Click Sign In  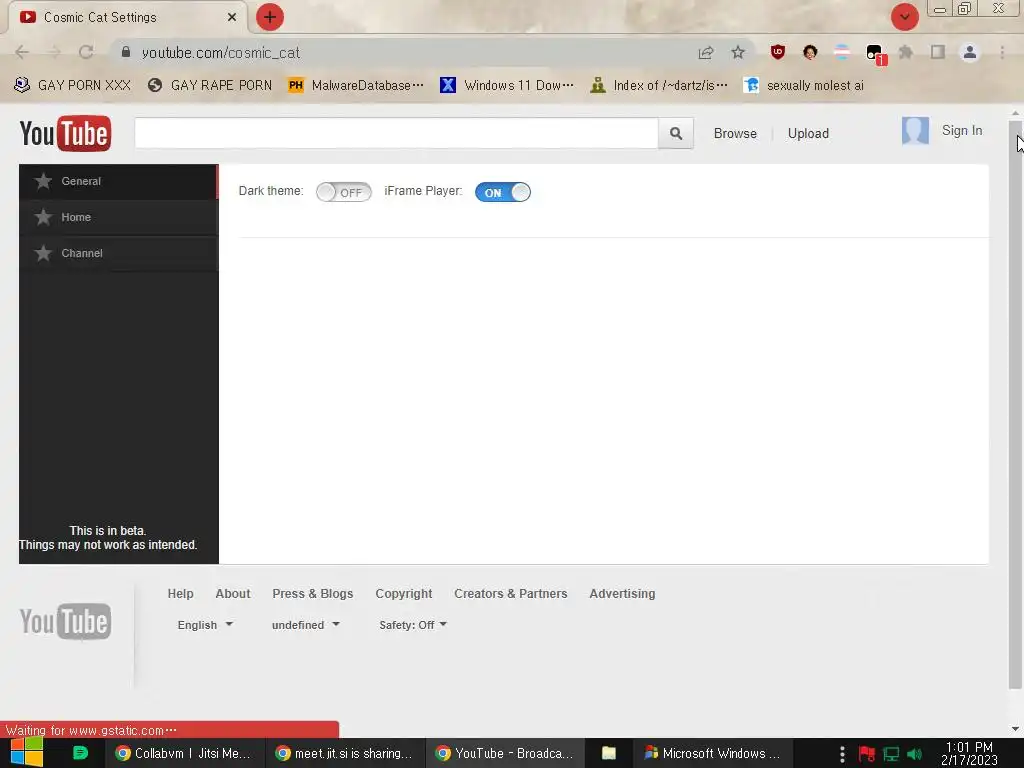point(961,131)
